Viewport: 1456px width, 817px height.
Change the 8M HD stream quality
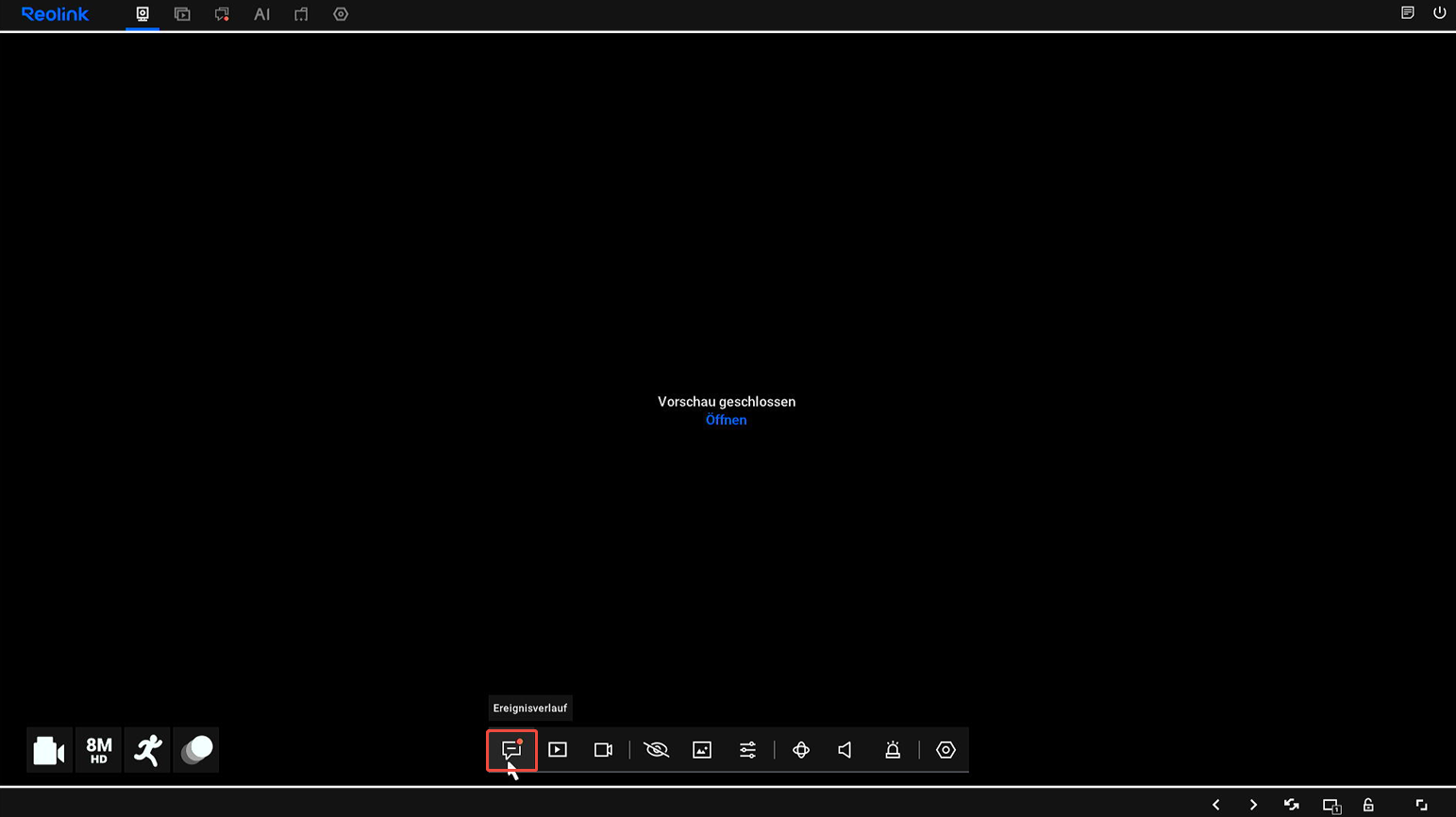98,750
